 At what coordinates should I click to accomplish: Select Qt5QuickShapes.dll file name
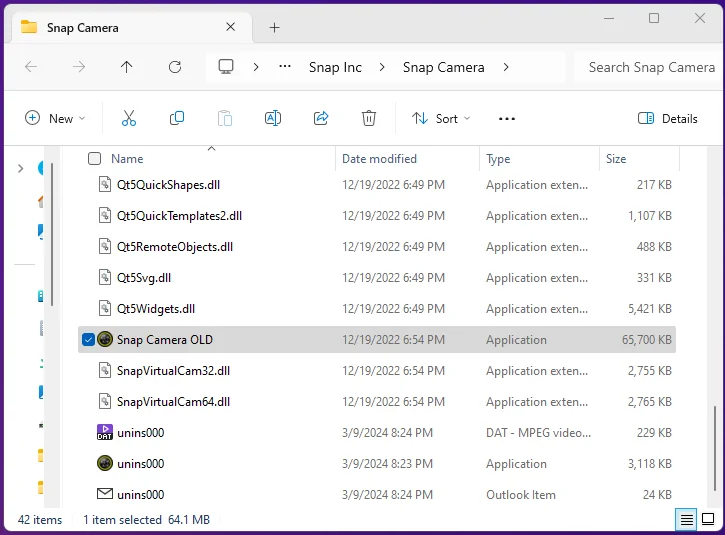point(168,185)
